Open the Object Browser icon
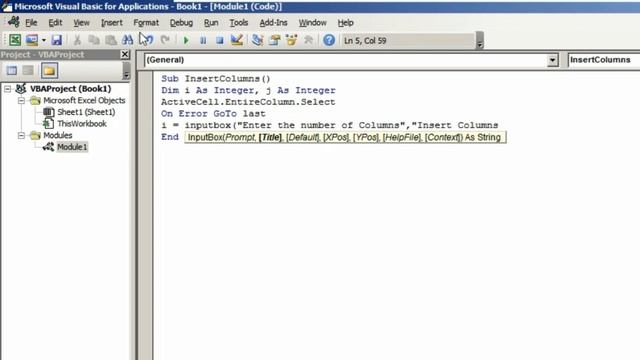640x360 pixels. click(291, 40)
